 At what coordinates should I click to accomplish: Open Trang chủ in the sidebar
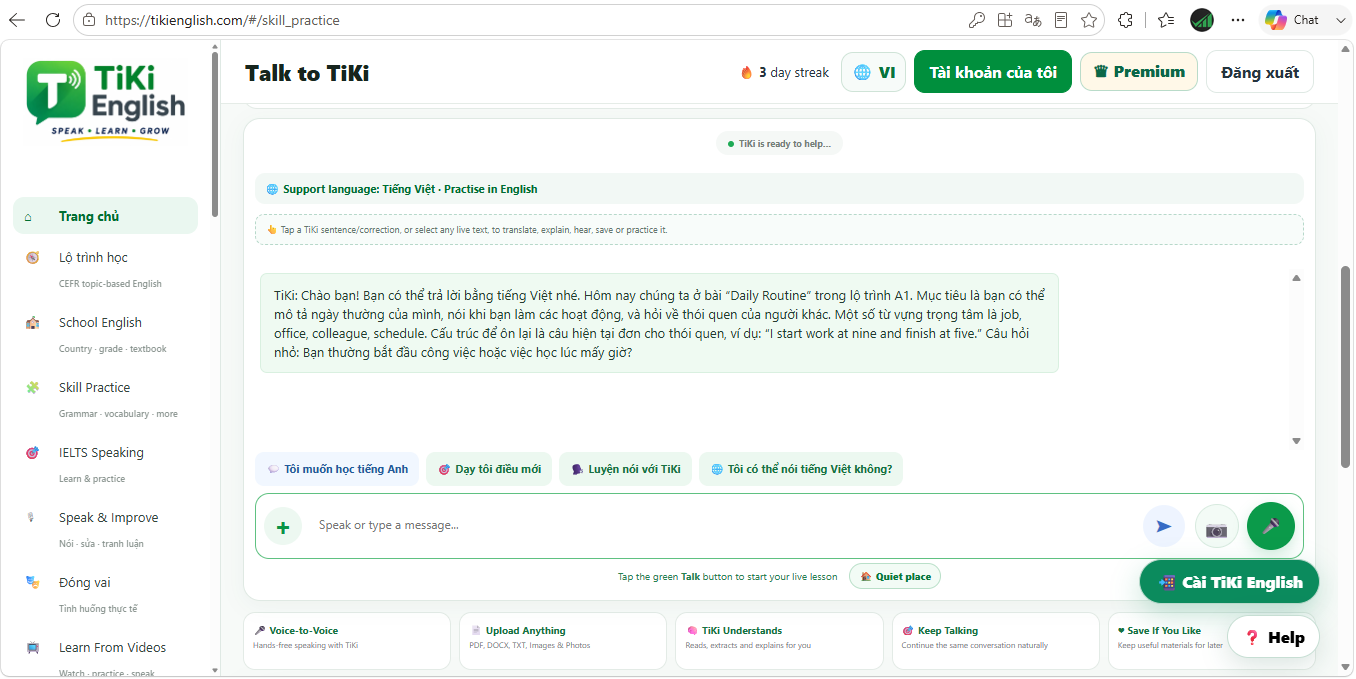(106, 216)
